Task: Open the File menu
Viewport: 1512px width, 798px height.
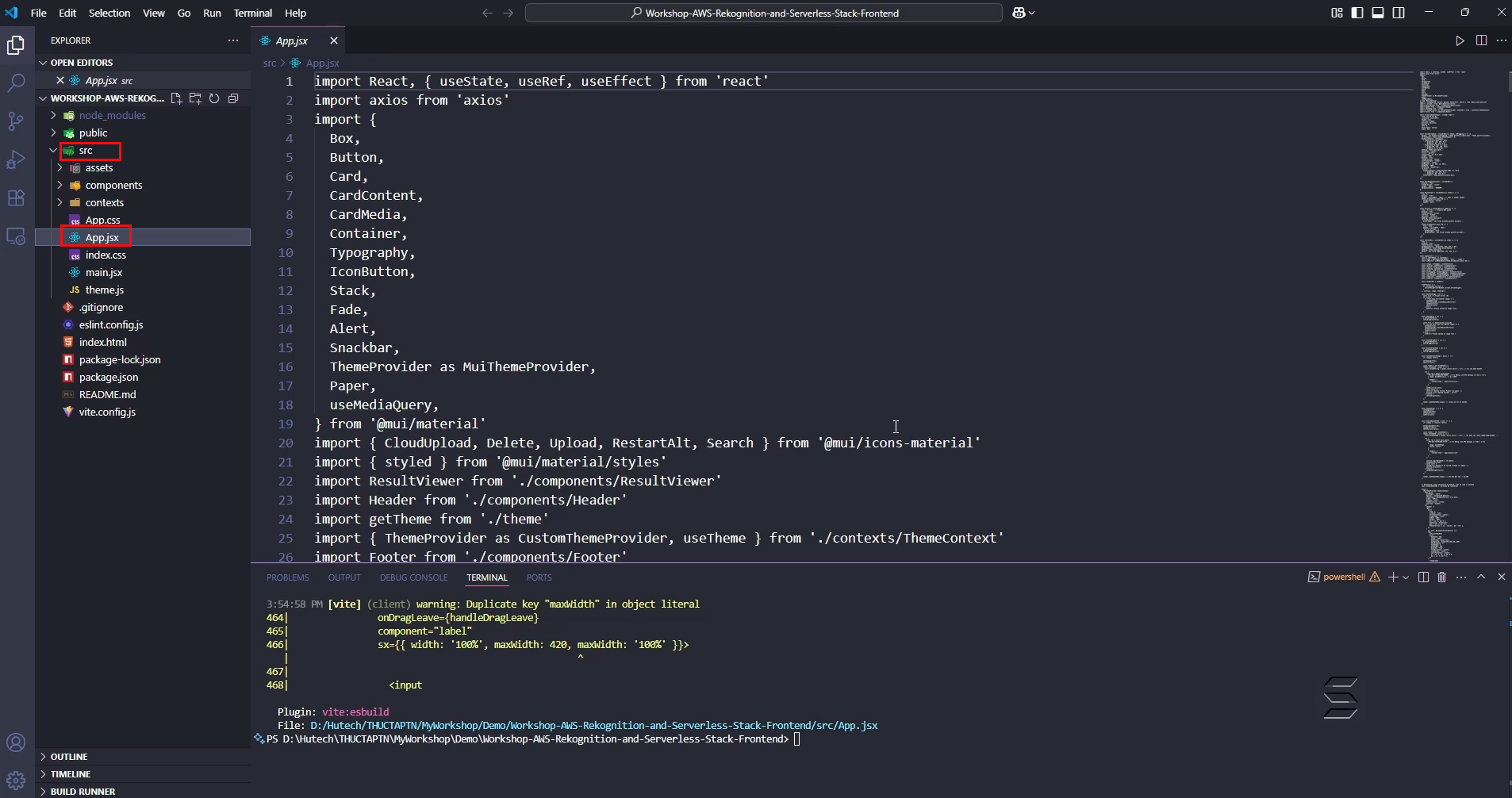Action: coord(38,13)
